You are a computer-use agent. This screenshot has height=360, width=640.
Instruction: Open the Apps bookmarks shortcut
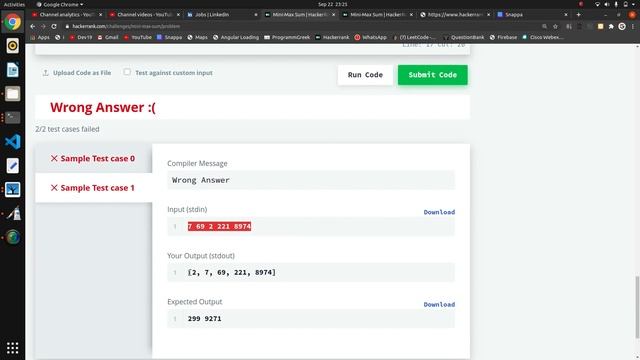[40, 37]
